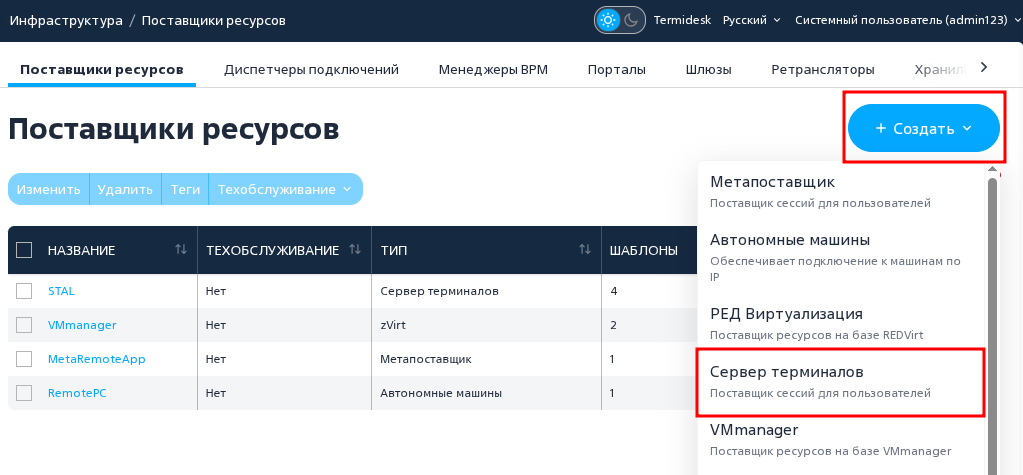The width and height of the screenshot is (1023, 475).
Task: Click Инфраструктура in the breadcrumb
Action: click(66, 20)
